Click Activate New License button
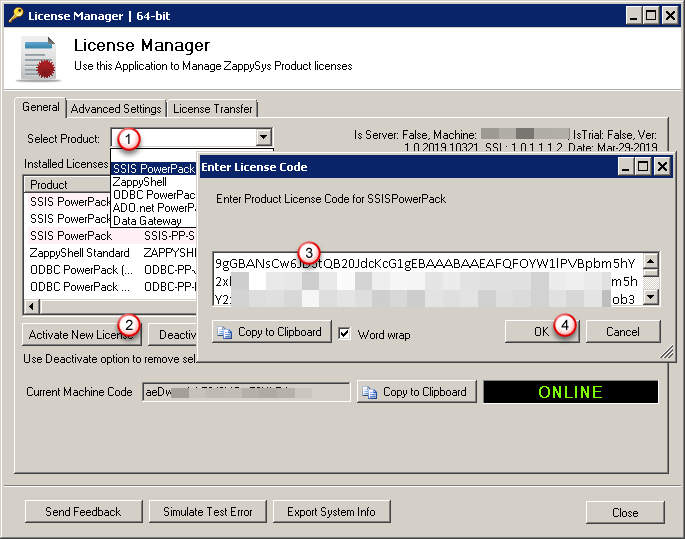The height and width of the screenshot is (539, 685). click(x=82, y=335)
